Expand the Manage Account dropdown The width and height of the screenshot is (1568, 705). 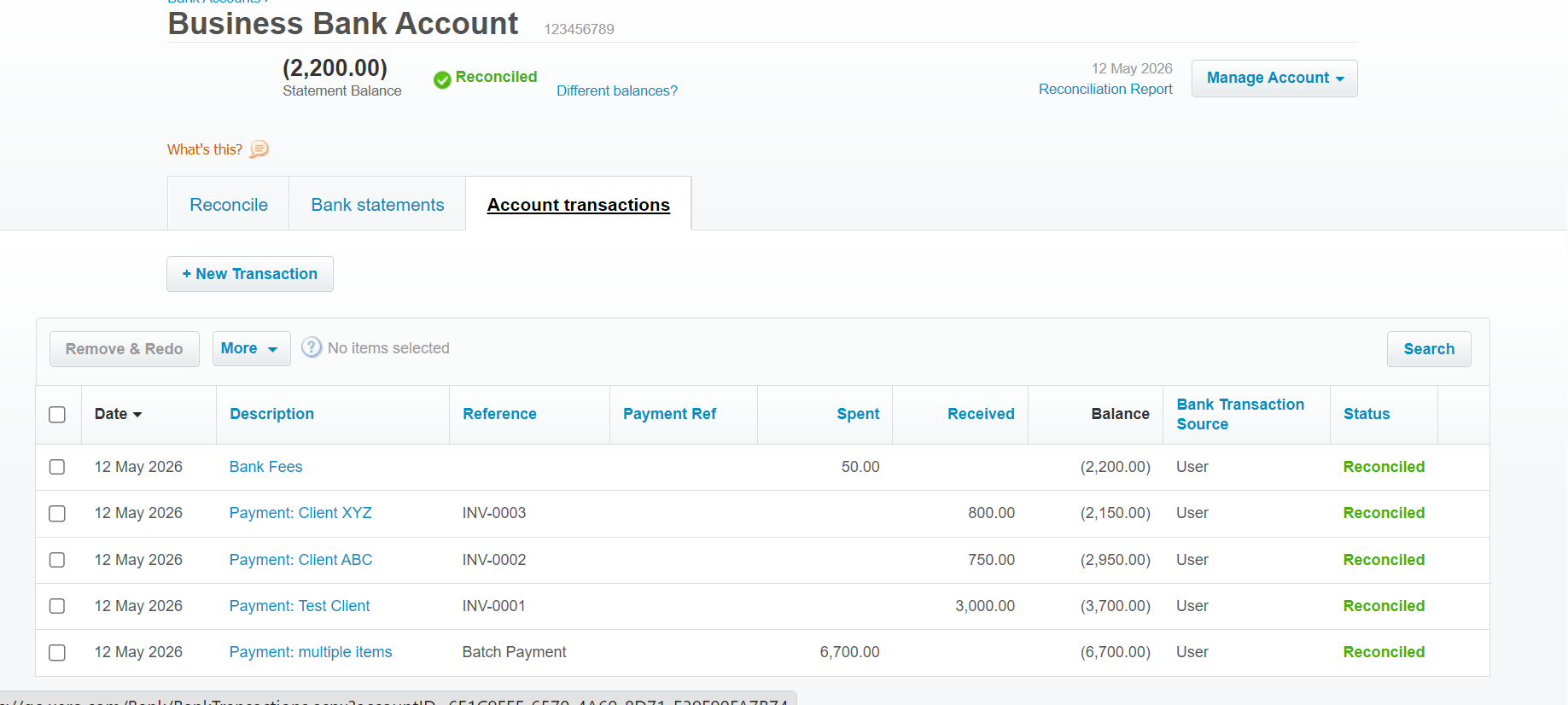(x=1274, y=79)
